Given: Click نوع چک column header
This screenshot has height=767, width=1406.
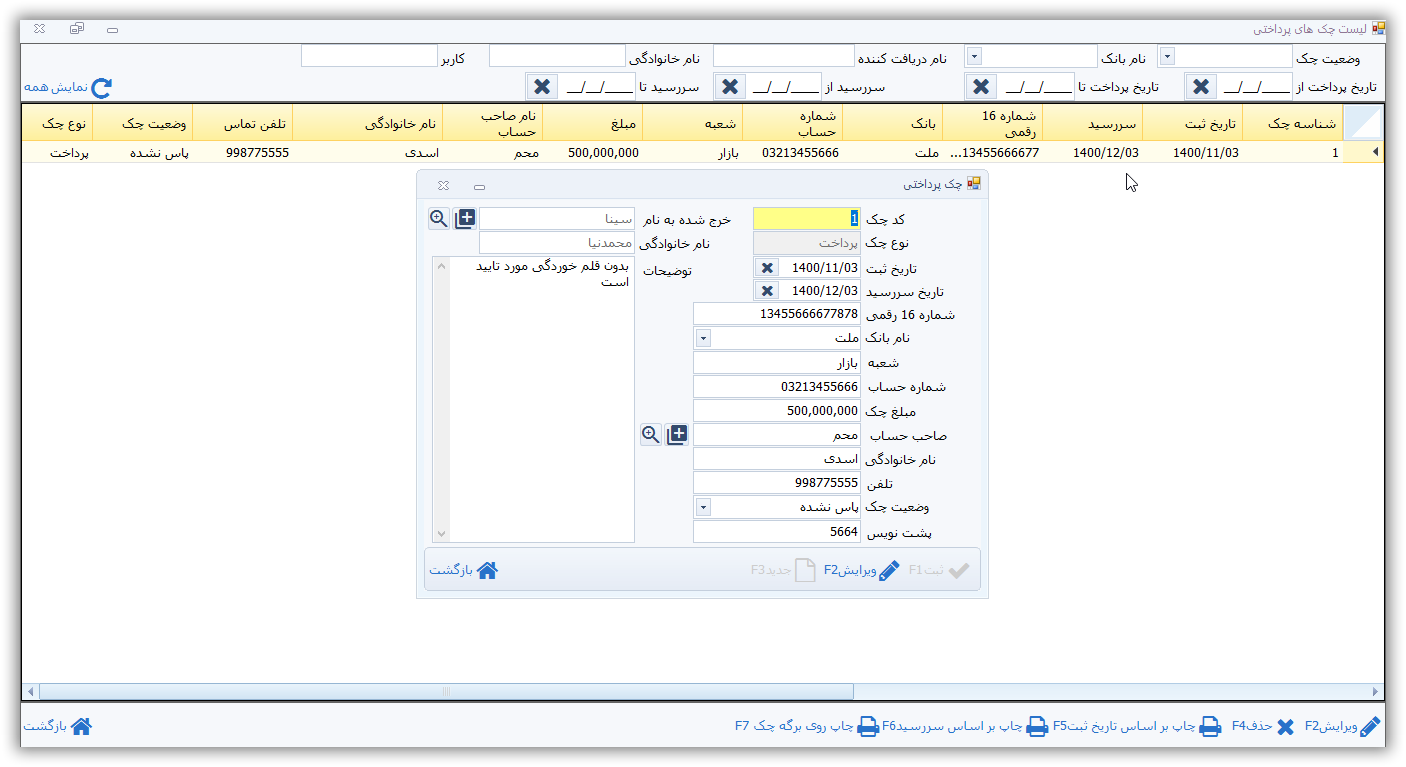Looking at the screenshot, I should pyautogui.click(x=57, y=124).
